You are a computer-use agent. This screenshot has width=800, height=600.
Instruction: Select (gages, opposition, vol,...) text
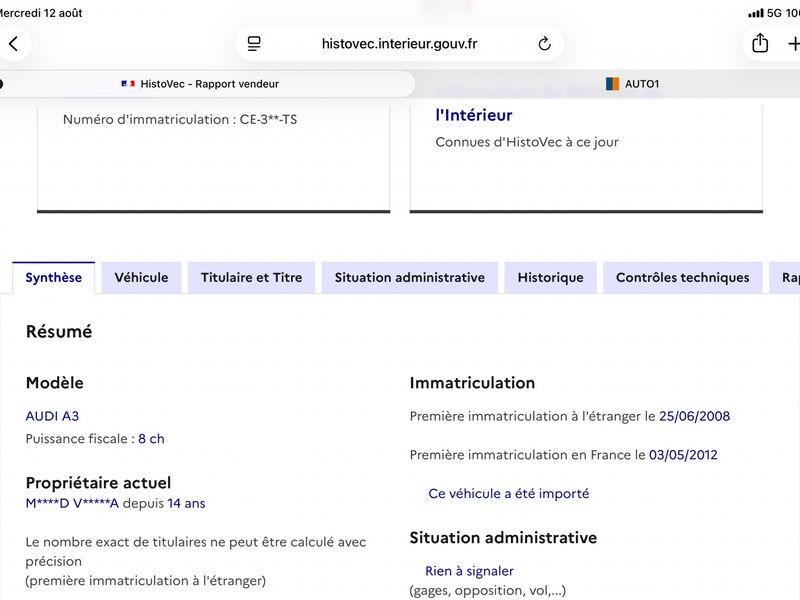click(488, 591)
